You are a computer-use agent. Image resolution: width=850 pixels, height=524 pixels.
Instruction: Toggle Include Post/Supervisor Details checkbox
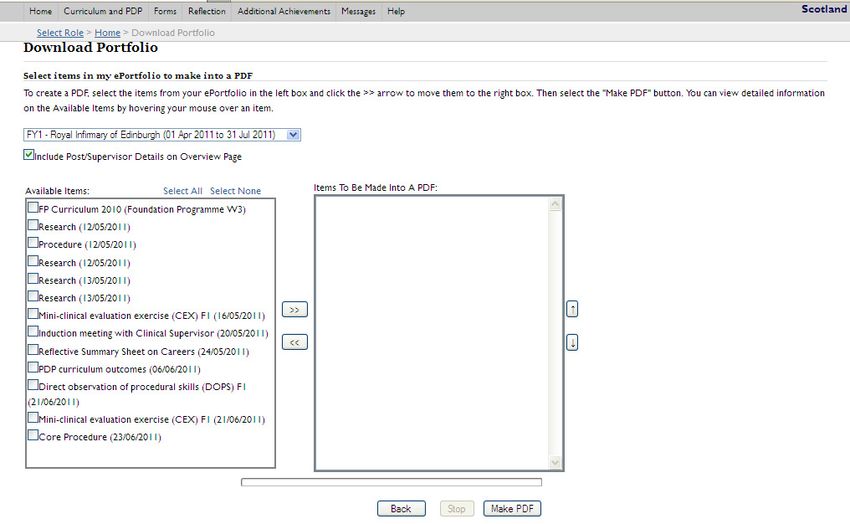click(29, 154)
